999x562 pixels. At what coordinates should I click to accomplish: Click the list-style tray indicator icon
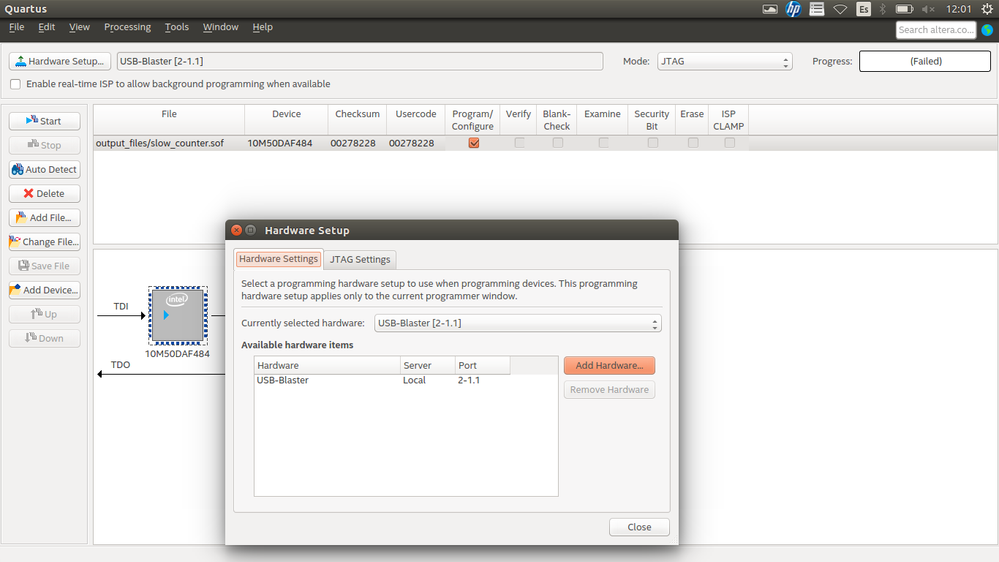[x=817, y=9]
